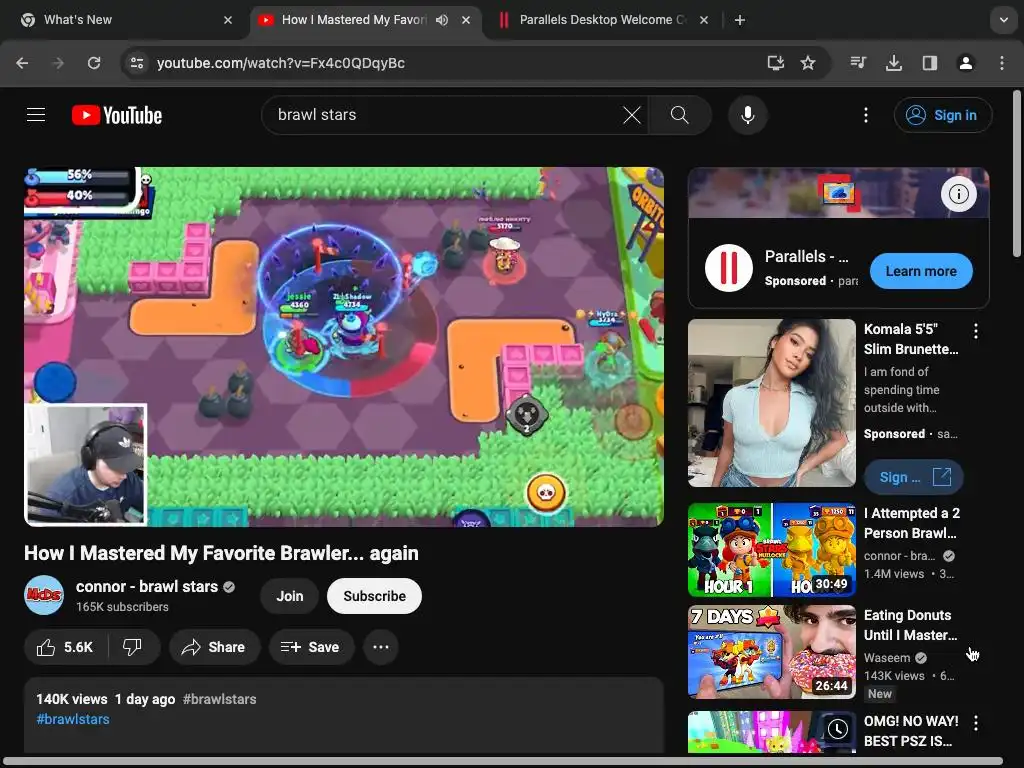
Task: Open the media control icon in toolbar
Action: click(858, 63)
